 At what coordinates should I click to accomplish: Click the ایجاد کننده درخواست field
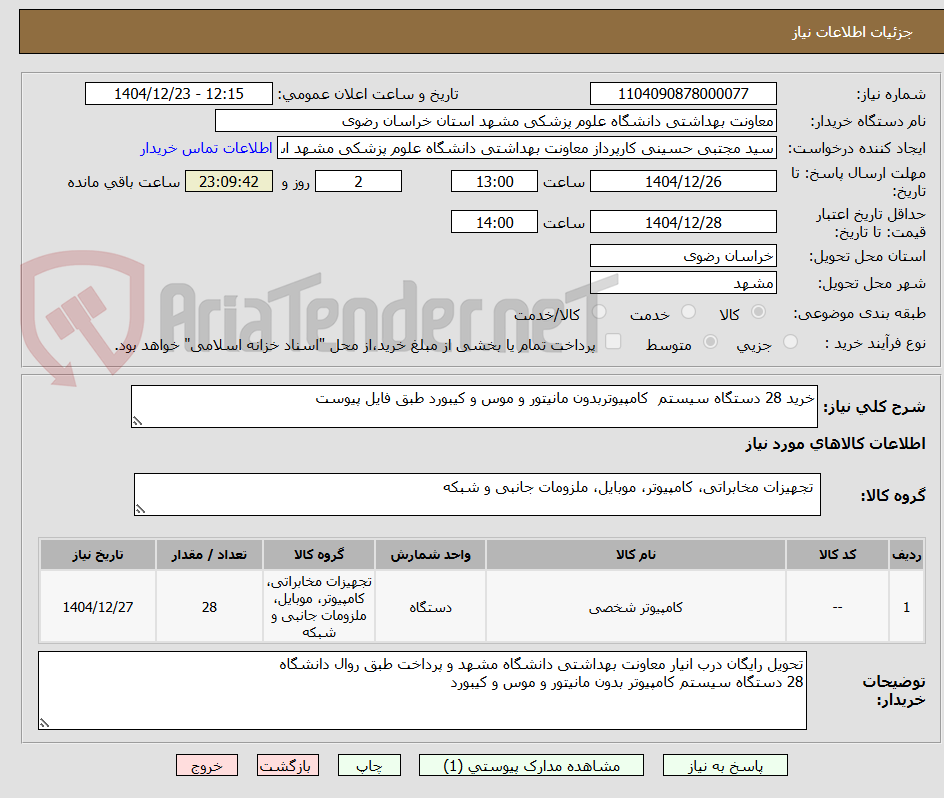[x=527, y=148]
